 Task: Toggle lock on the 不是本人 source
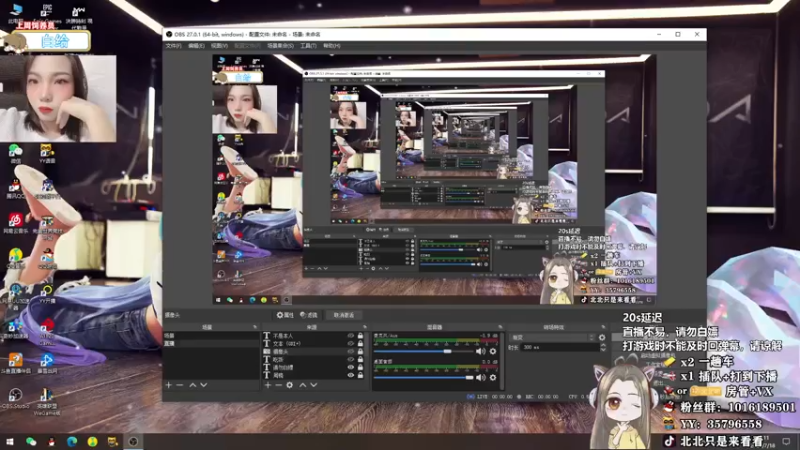361,336
